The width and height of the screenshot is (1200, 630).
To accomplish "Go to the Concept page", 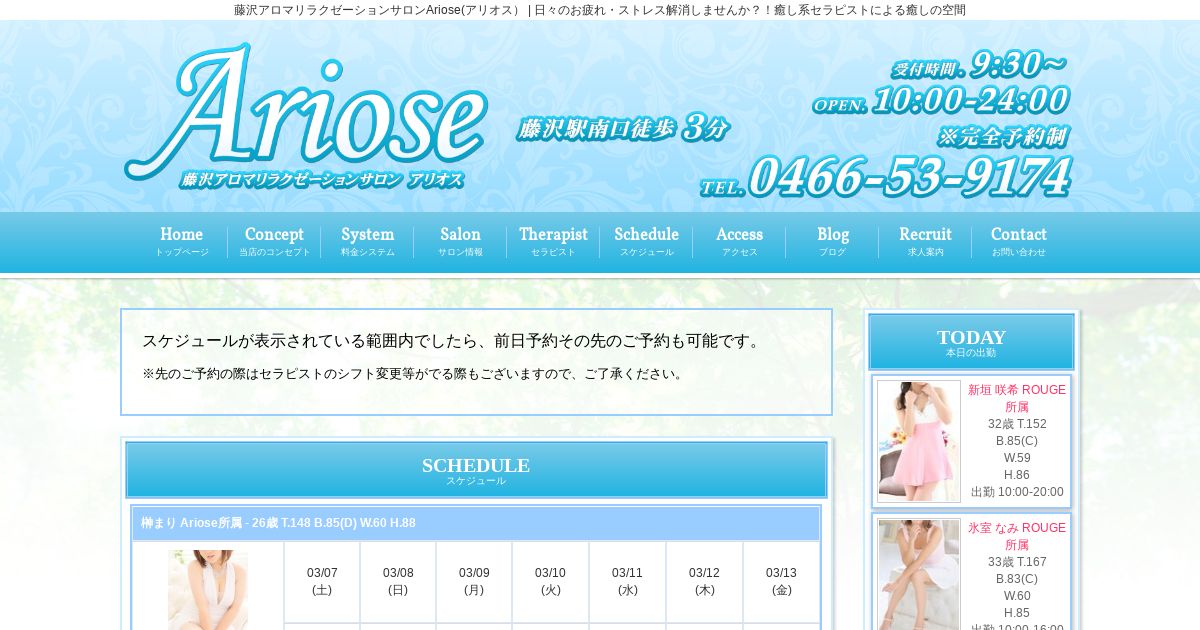I will [274, 242].
